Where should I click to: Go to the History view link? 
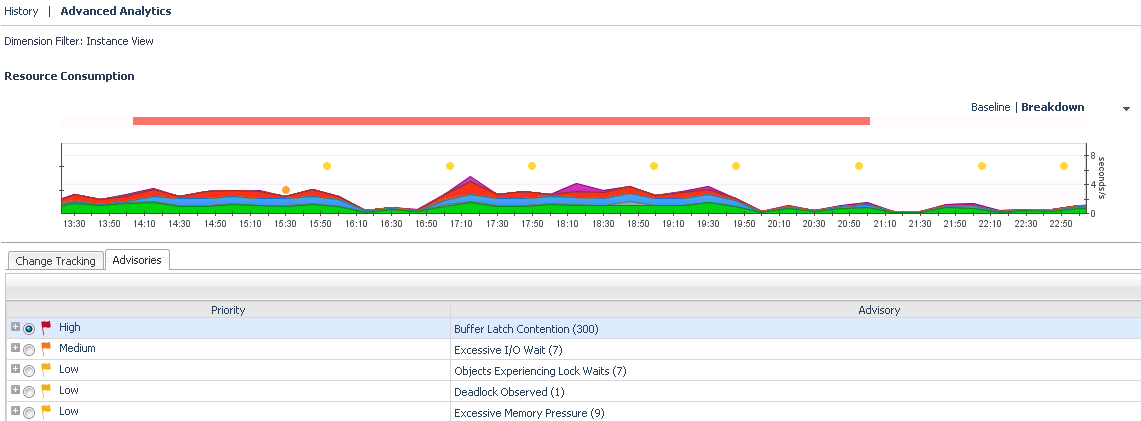[x=21, y=11]
